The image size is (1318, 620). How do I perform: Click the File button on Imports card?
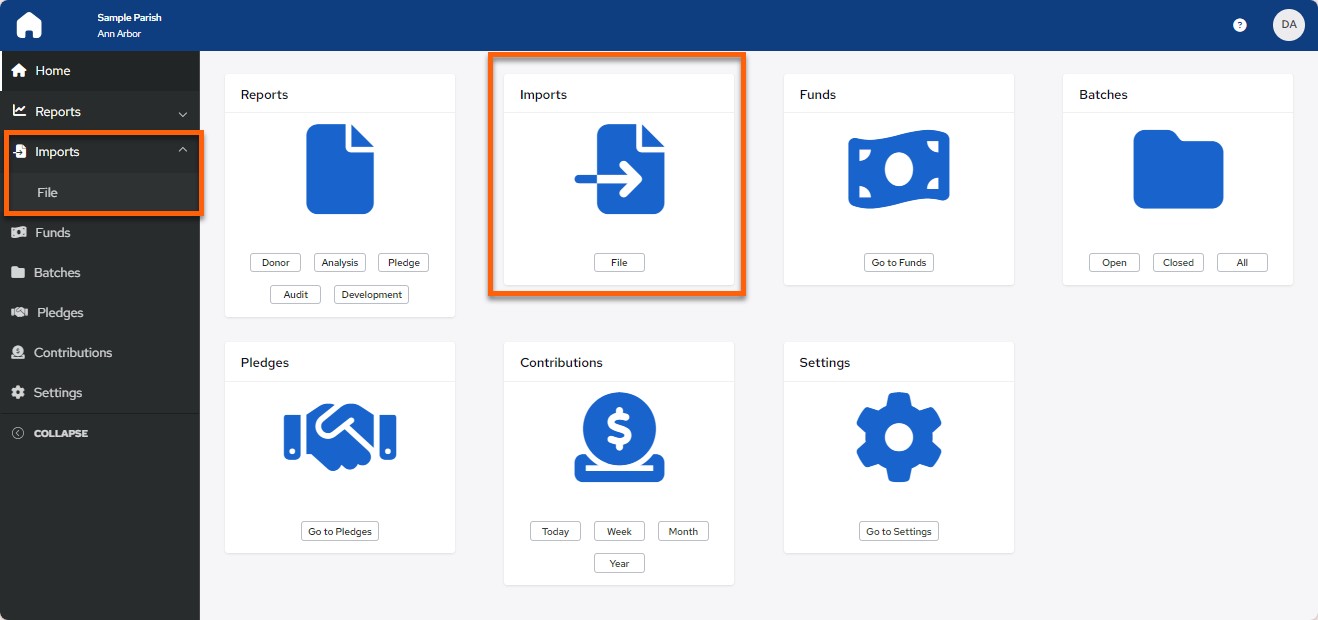[x=620, y=263]
